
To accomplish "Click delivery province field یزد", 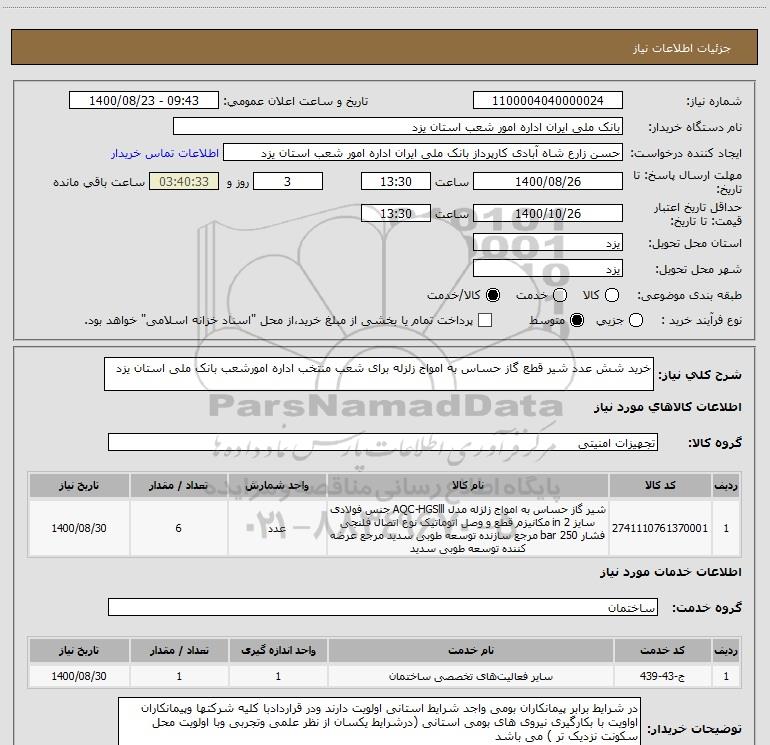I will point(548,243).
